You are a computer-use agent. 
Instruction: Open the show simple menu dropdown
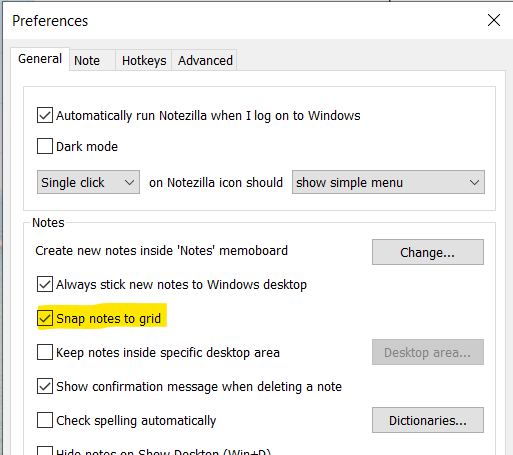click(x=388, y=182)
